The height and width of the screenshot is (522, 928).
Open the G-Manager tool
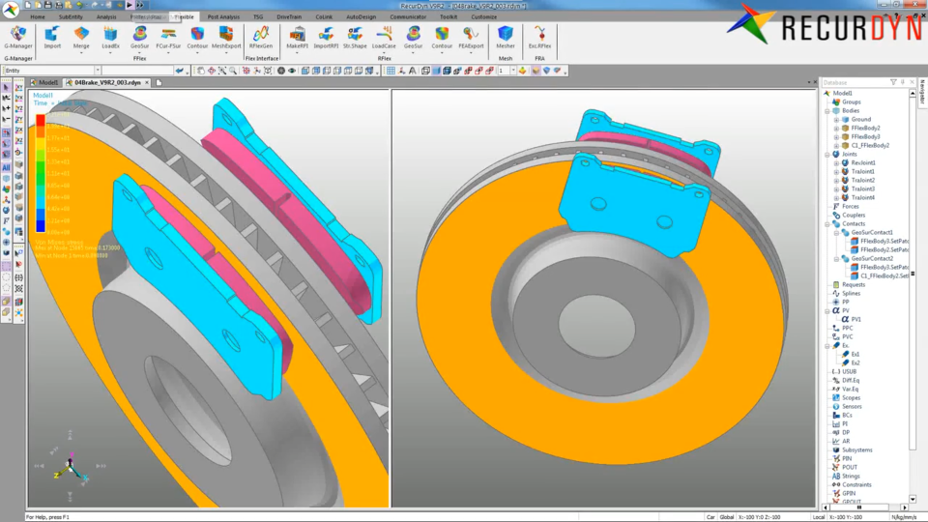point(18,37)
